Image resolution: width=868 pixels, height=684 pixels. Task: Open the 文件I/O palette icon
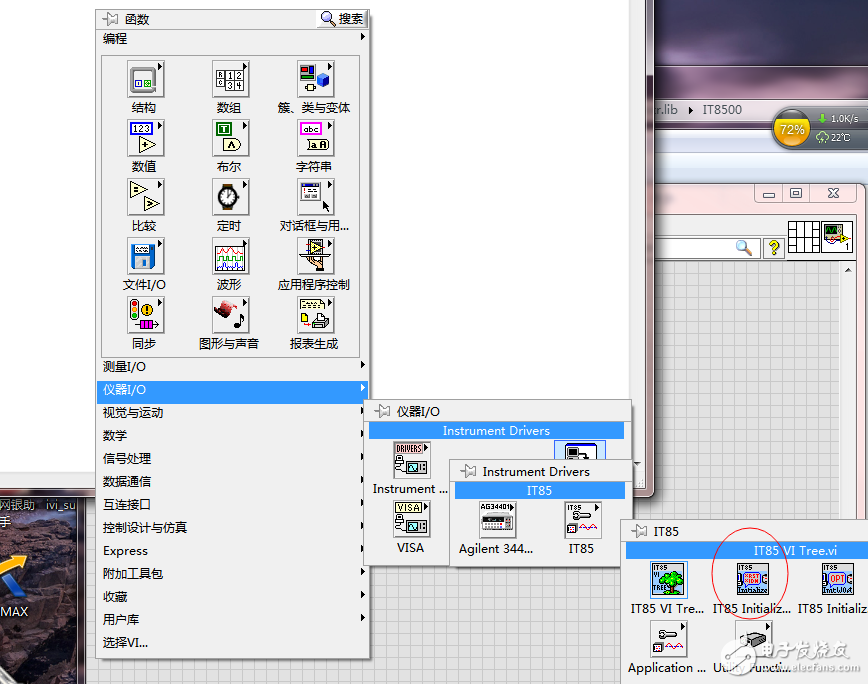(145, 256)
